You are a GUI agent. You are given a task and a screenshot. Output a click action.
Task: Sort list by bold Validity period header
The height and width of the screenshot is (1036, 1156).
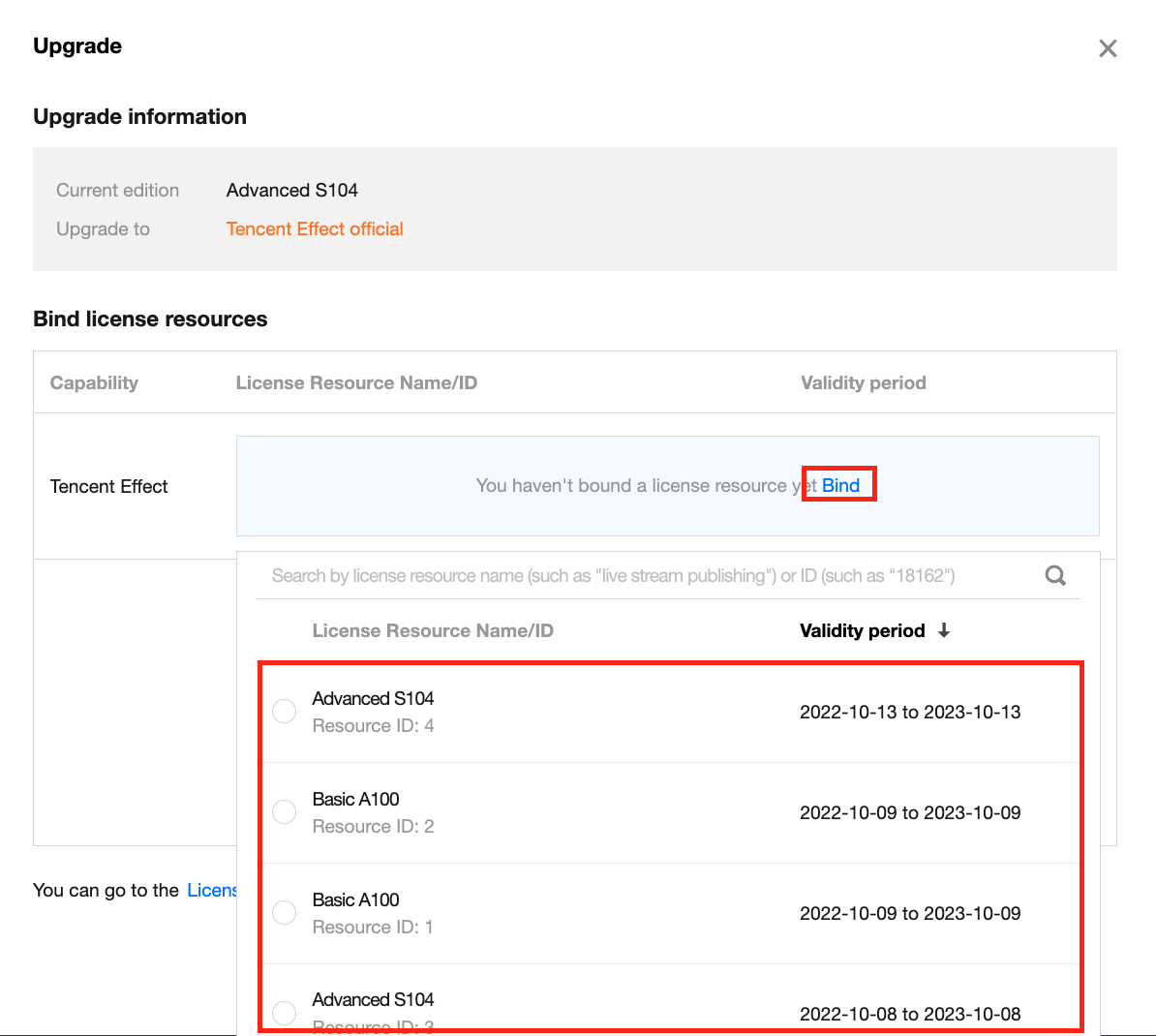(862, 630)
